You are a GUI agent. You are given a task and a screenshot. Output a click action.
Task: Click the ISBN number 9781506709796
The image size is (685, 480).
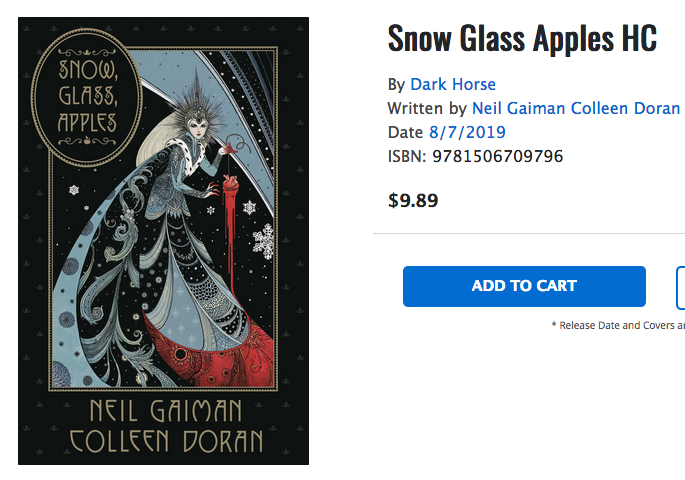(496, 156)
